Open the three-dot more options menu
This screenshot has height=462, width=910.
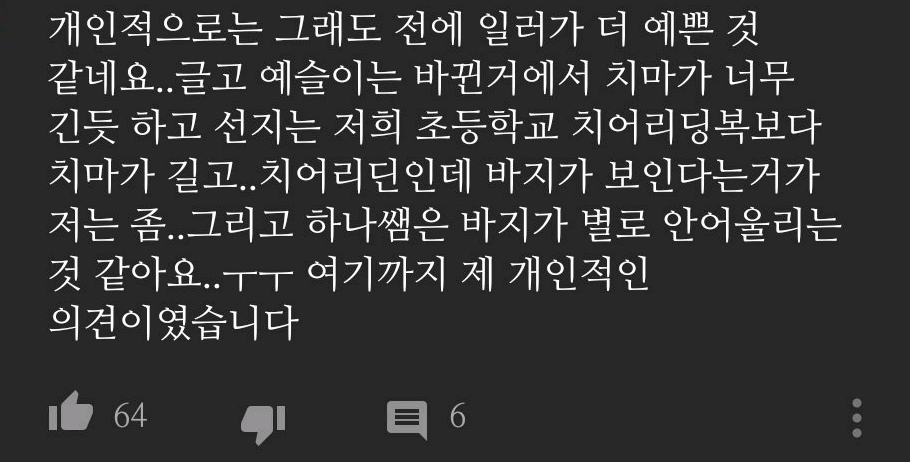coord(857,417)
